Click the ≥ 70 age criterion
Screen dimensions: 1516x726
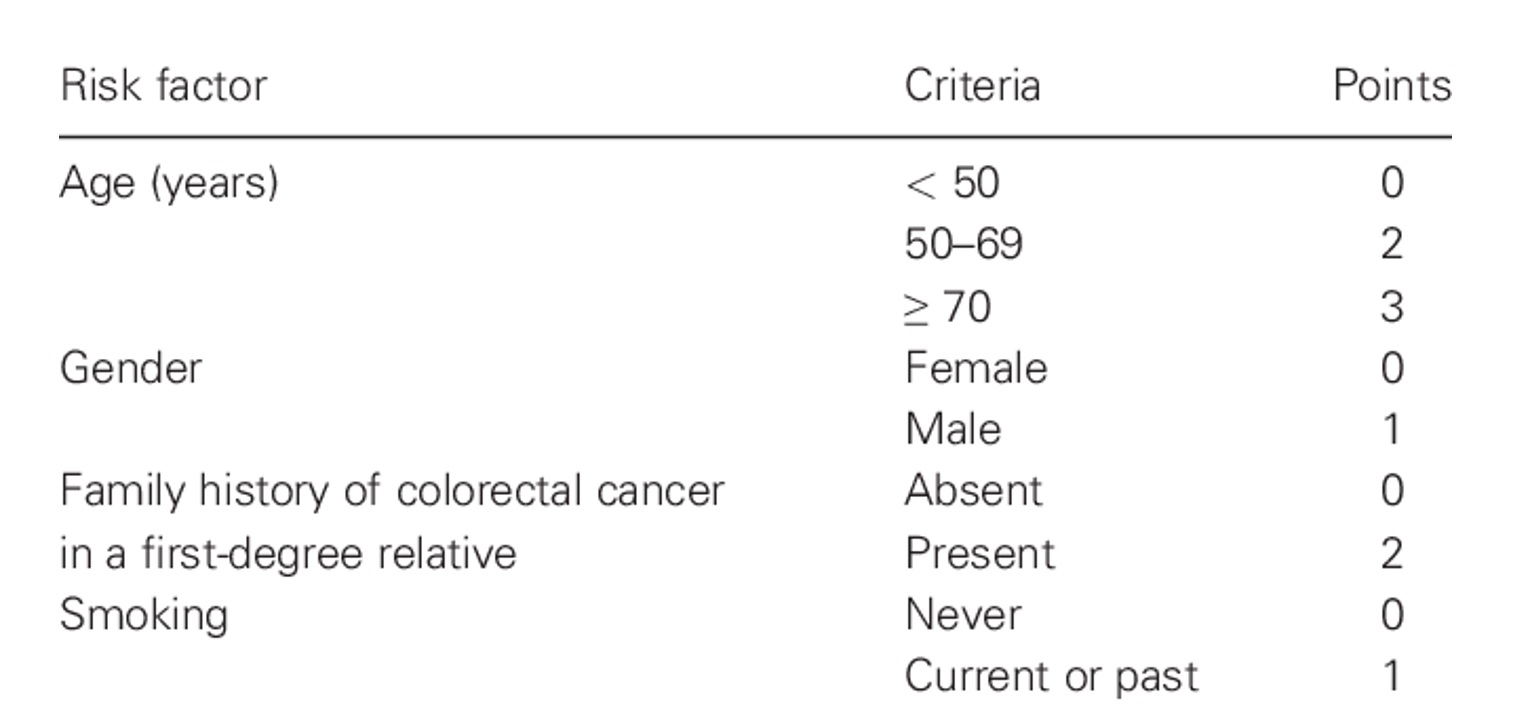[x=947, y=307]
